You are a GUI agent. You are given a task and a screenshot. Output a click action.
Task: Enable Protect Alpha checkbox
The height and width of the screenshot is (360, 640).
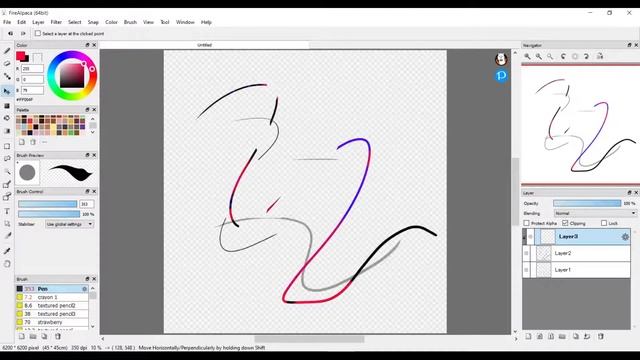pyautogui.click(x=527, y=223)
